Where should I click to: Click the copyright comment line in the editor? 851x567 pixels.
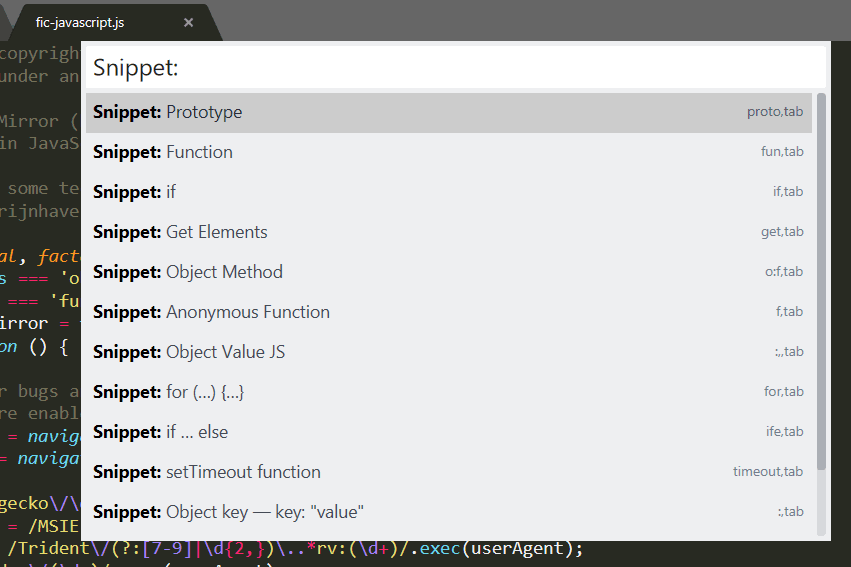tap(40, 53)
